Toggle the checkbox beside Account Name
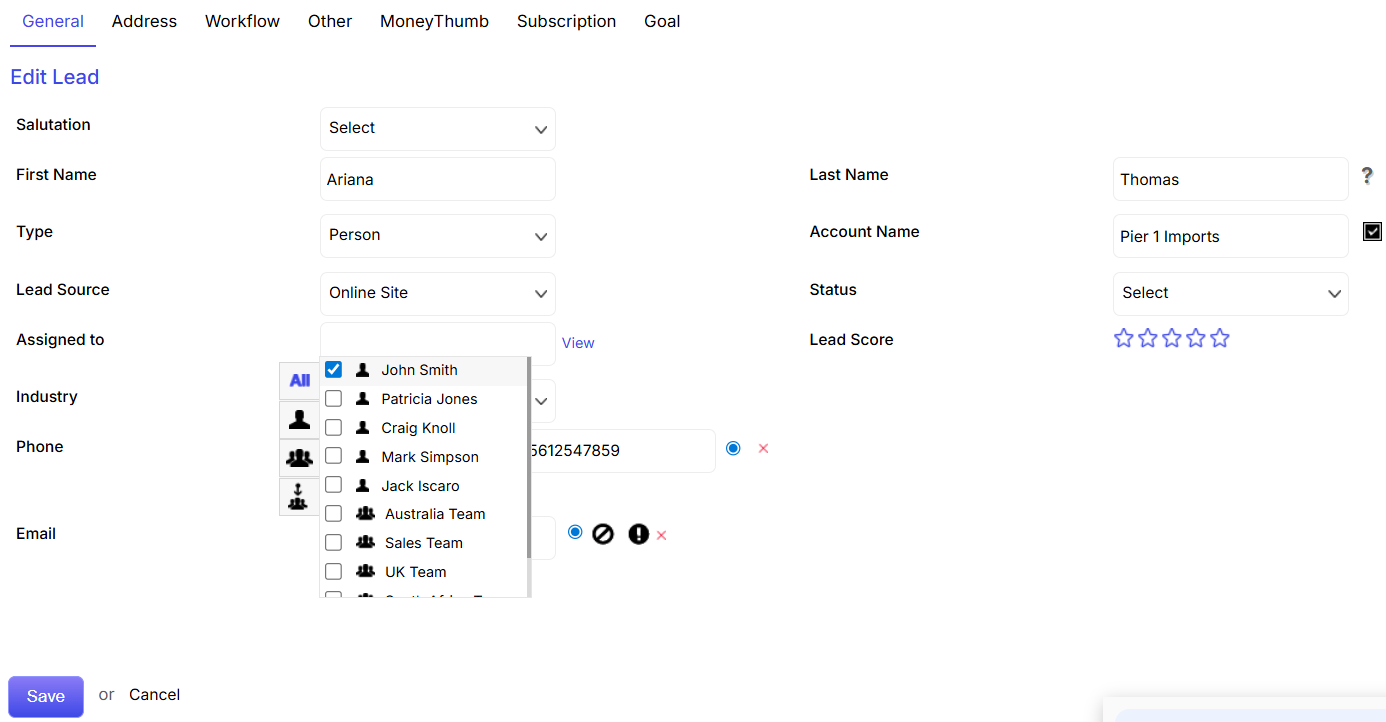The width and height of the screenshot is (1386, 722). 1372,231
